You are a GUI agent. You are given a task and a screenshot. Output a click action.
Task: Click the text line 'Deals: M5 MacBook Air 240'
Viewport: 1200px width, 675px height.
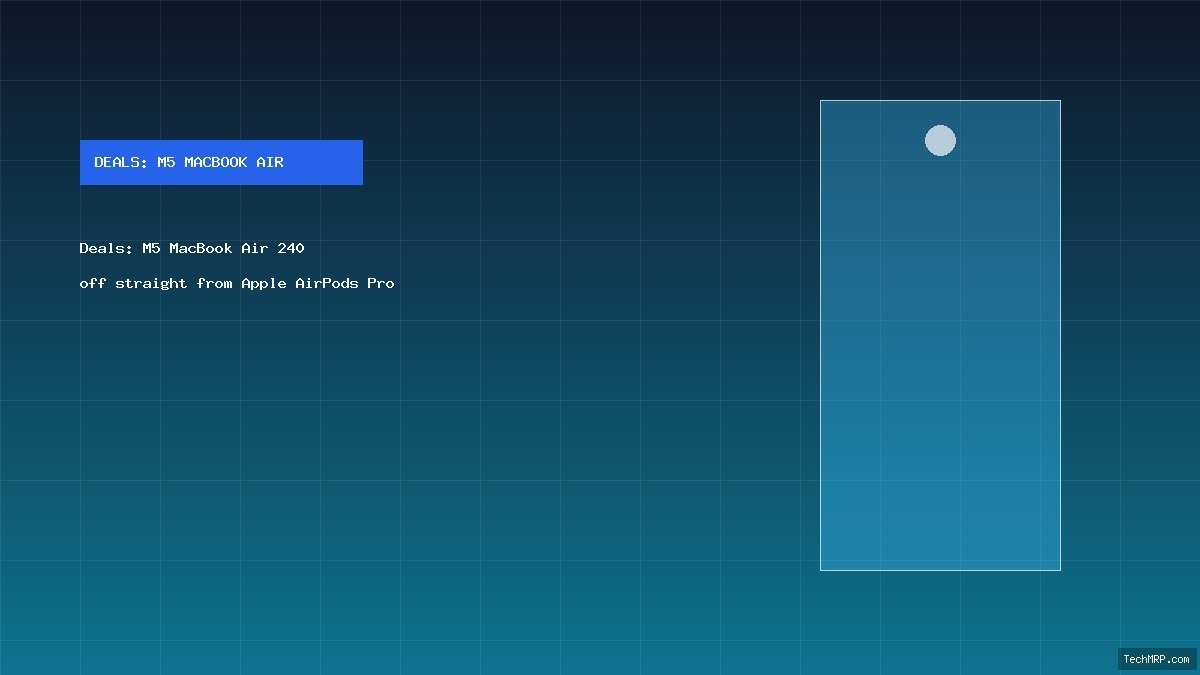pos(192,248)
